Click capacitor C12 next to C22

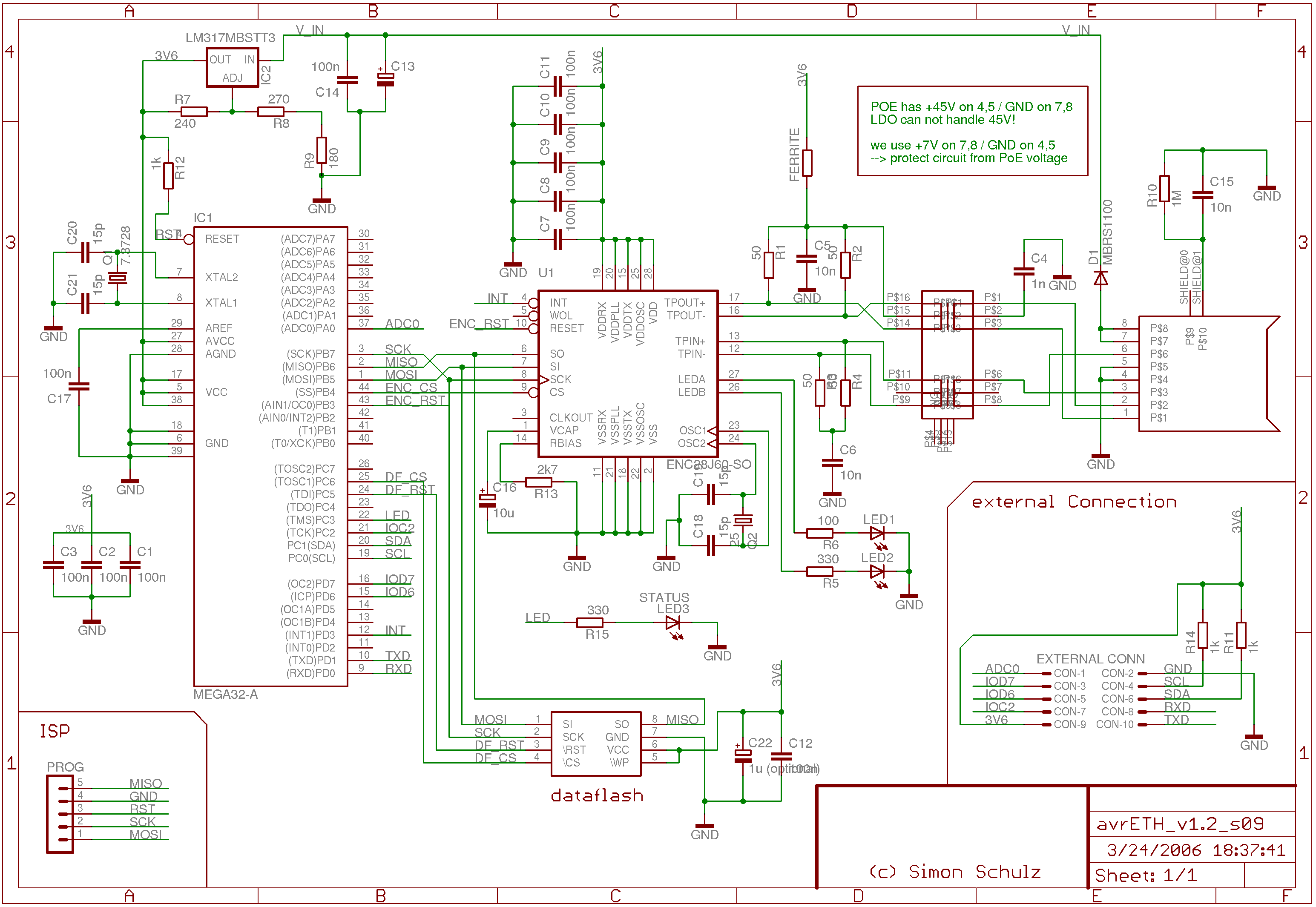point(782,756)
